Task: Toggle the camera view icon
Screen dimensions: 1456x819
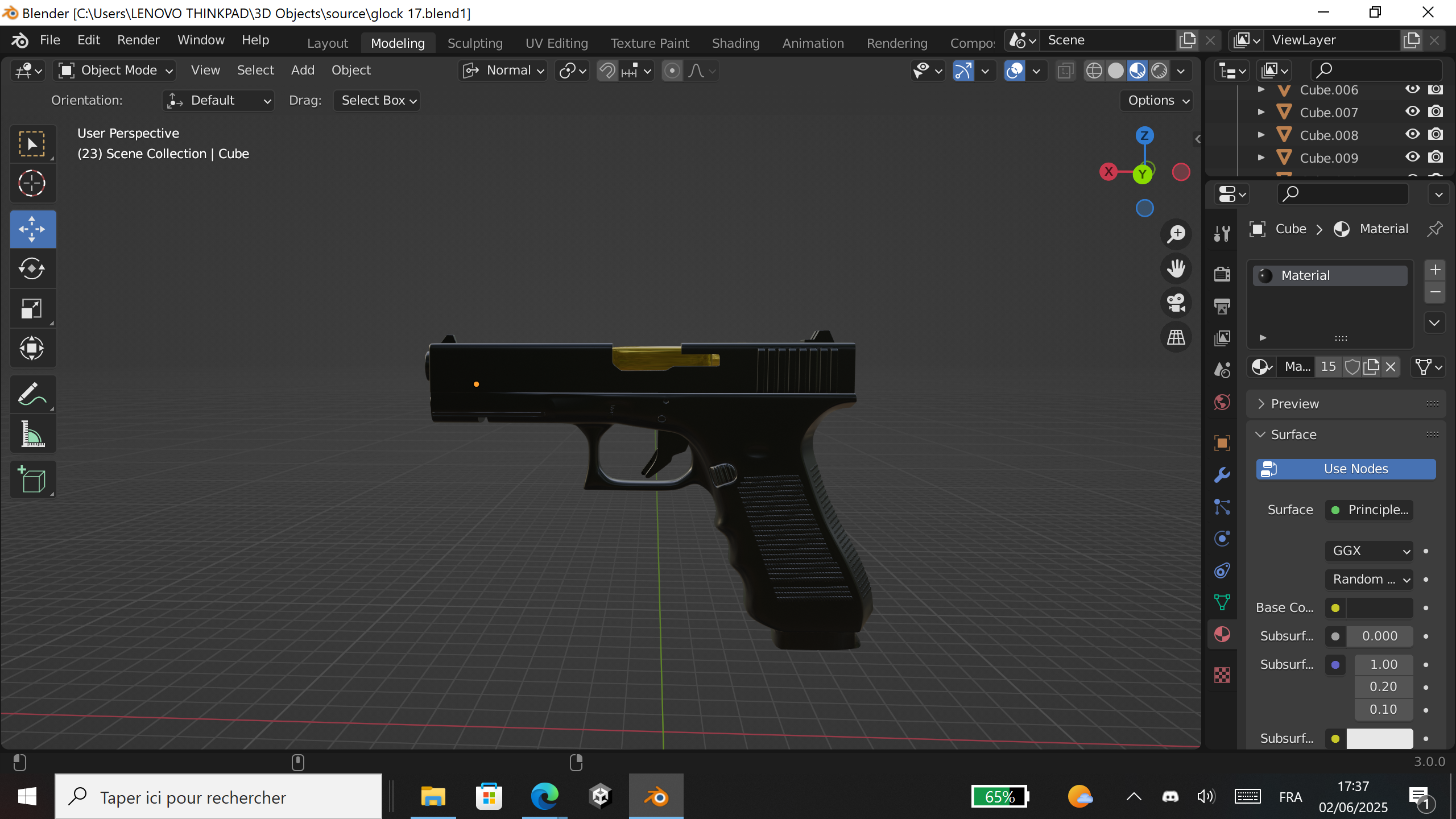Action: (x=1176, y=303)
